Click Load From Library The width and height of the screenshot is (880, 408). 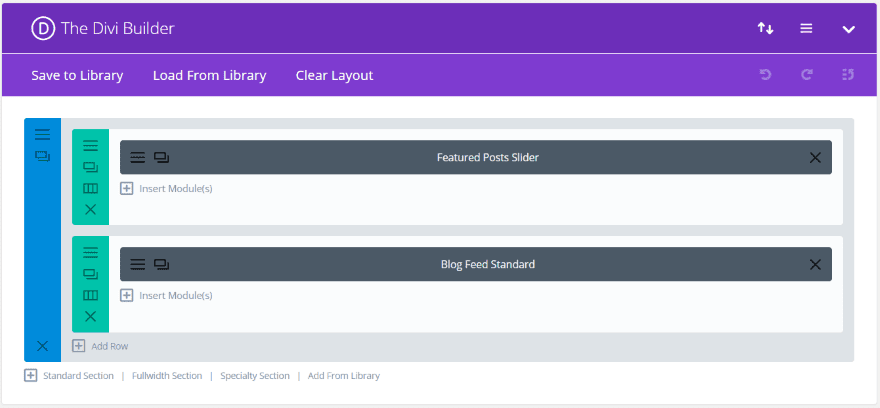pyautogui.click(x=209, y=75)
